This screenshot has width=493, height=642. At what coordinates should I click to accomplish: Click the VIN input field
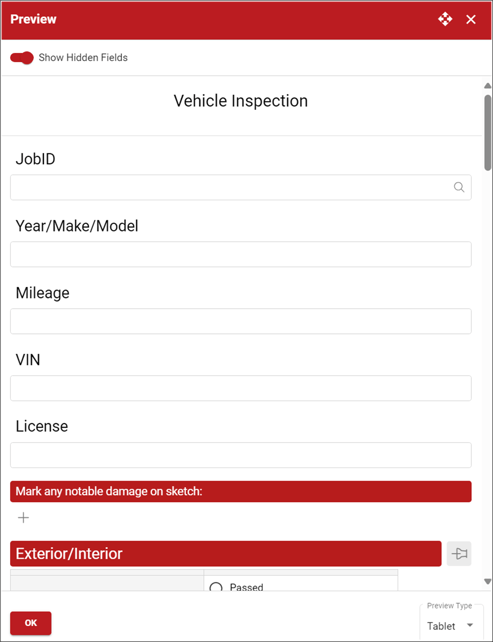click(241, 388)
